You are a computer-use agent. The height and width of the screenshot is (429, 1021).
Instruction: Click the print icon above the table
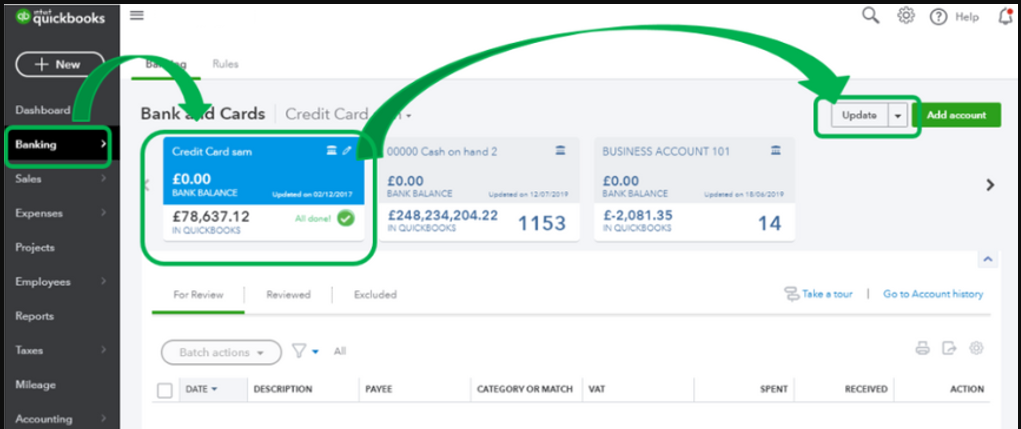923,349
